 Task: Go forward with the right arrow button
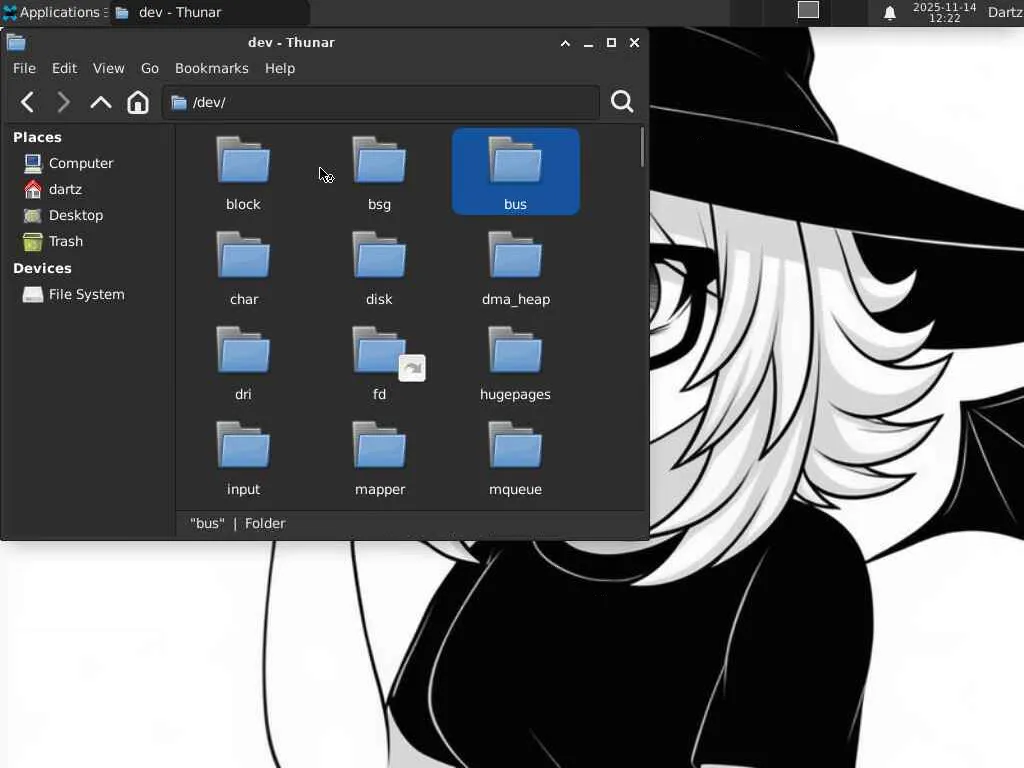point(63,103)
